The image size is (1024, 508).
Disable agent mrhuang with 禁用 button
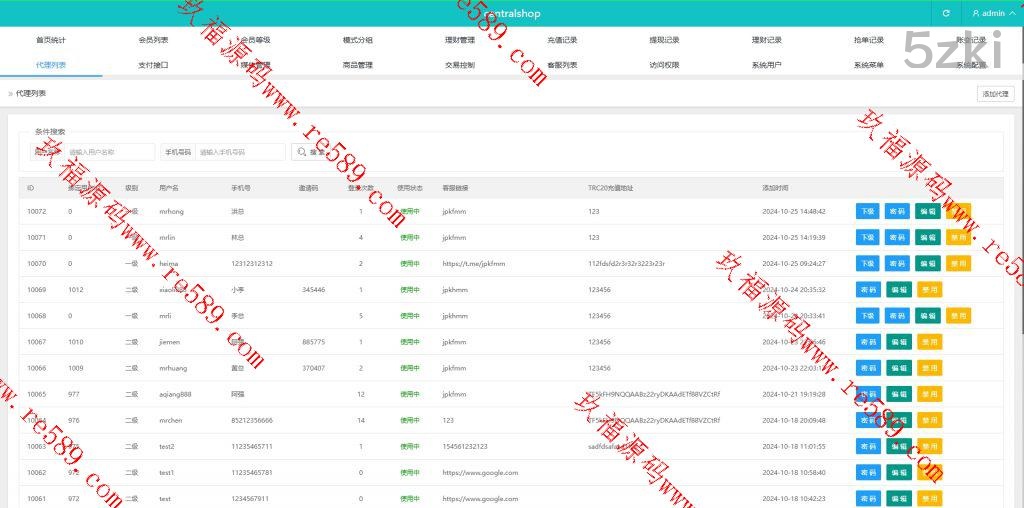tap(929, 367)
